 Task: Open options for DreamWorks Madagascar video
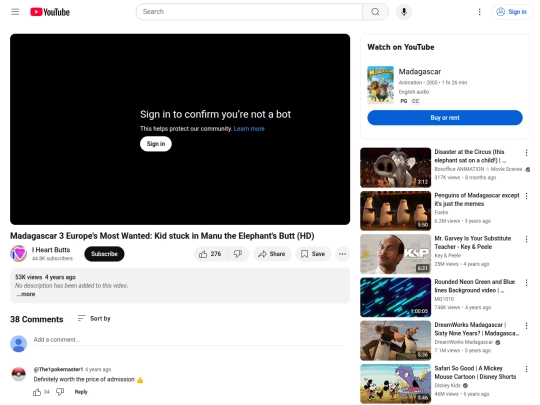click(526, 325)
